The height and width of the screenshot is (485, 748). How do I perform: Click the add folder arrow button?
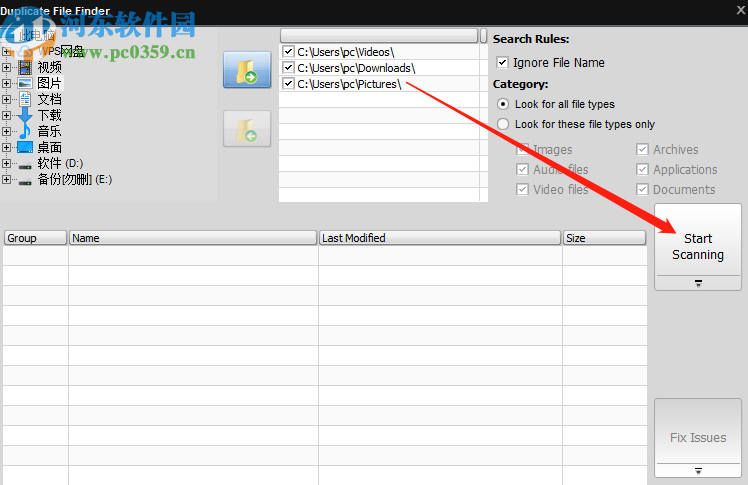point(247,70)
